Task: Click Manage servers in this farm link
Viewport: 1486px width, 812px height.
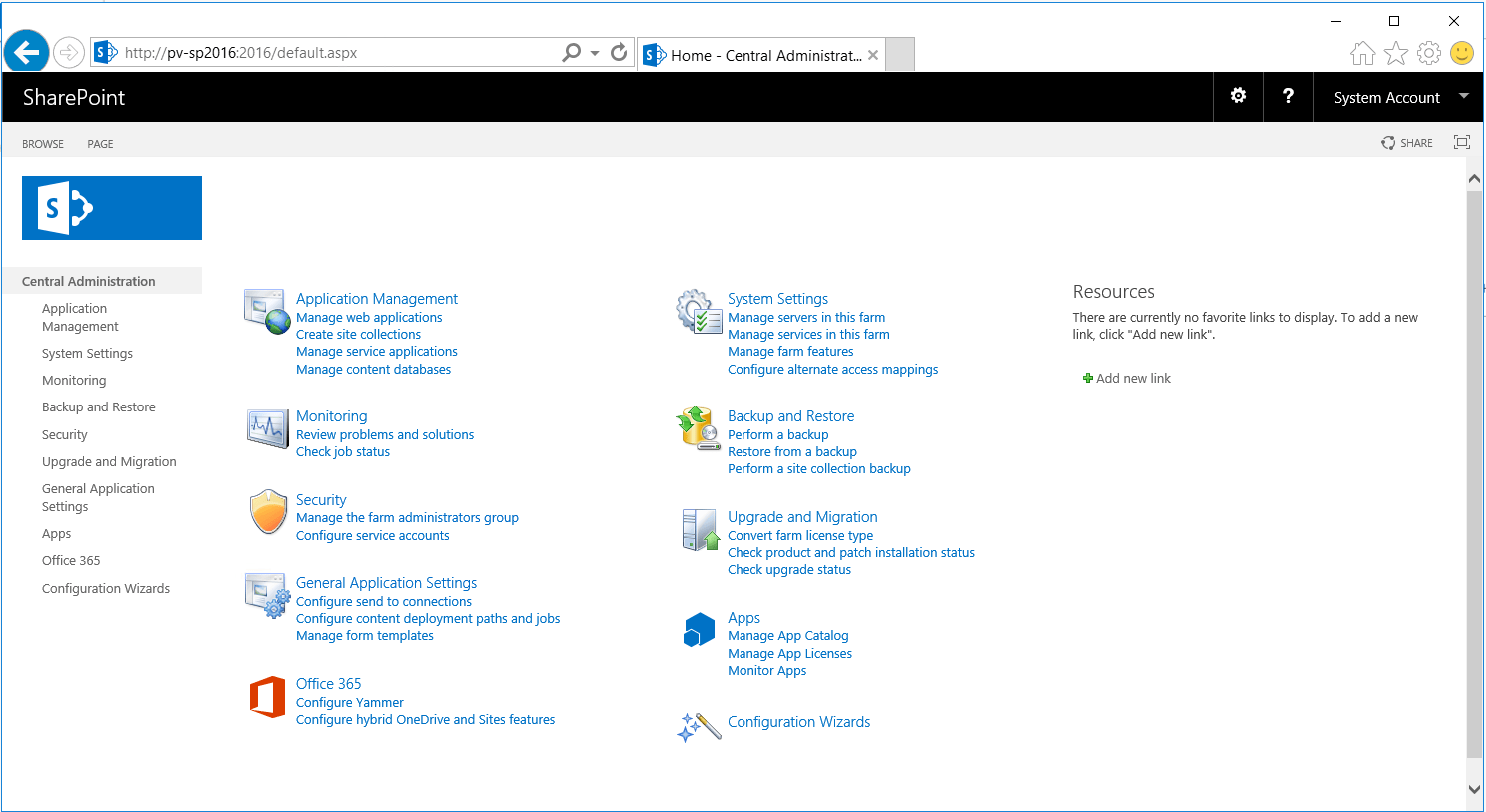Action: click(806, 317)
